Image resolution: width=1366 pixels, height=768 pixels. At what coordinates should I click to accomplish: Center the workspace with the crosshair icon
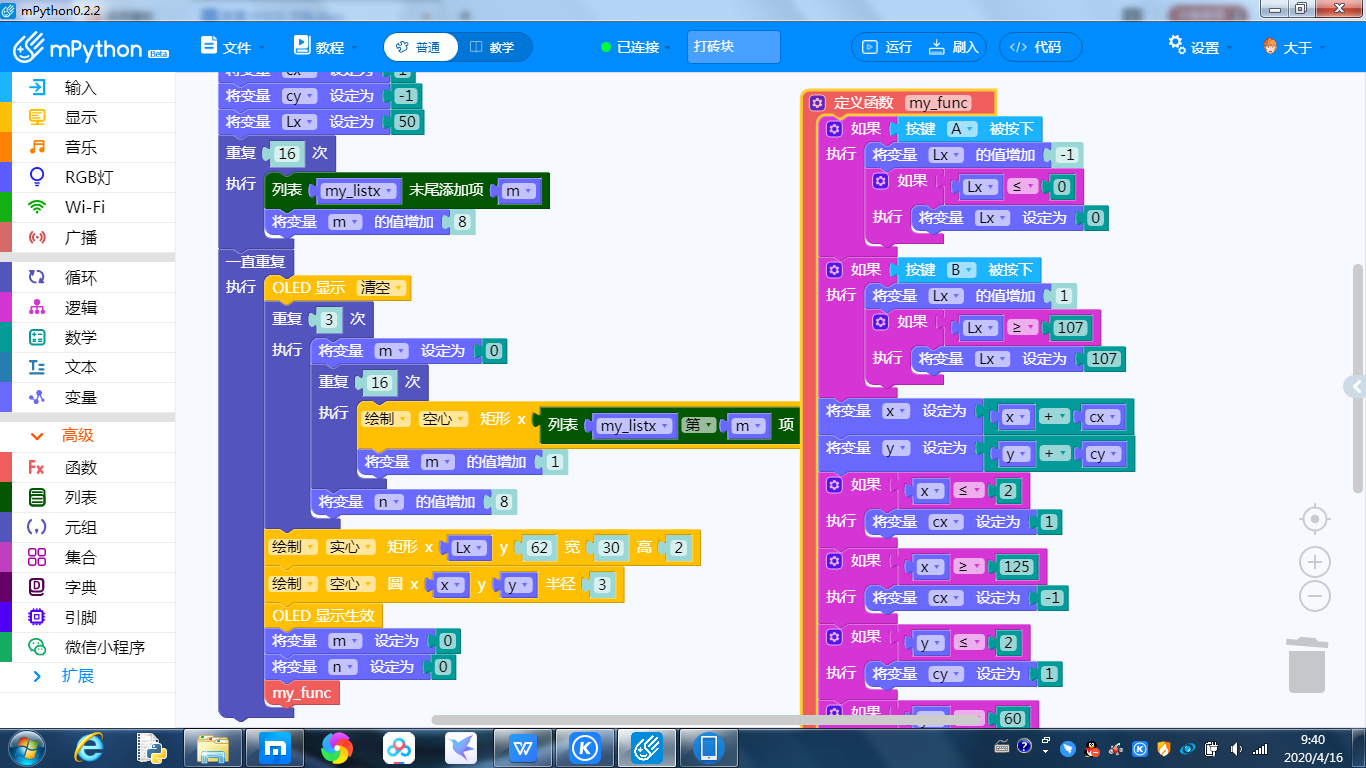coord(1315,519)
